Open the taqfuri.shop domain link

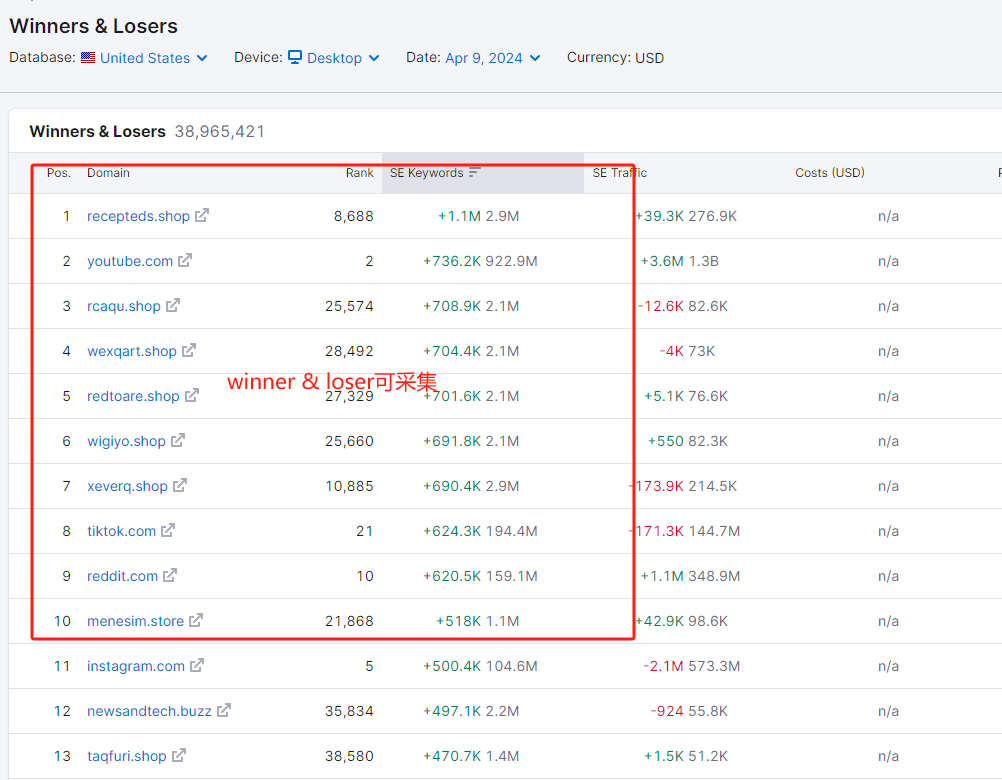click(127, 756)
